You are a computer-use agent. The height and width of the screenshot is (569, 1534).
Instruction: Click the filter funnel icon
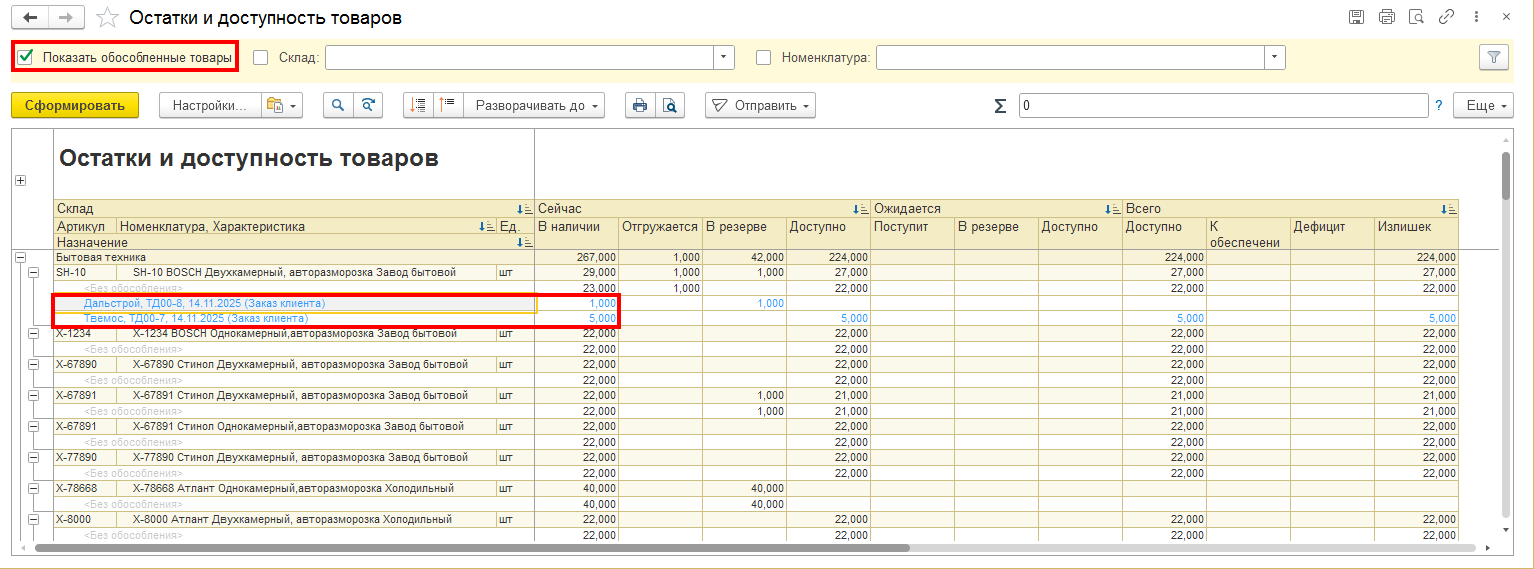coord(1494,57)
